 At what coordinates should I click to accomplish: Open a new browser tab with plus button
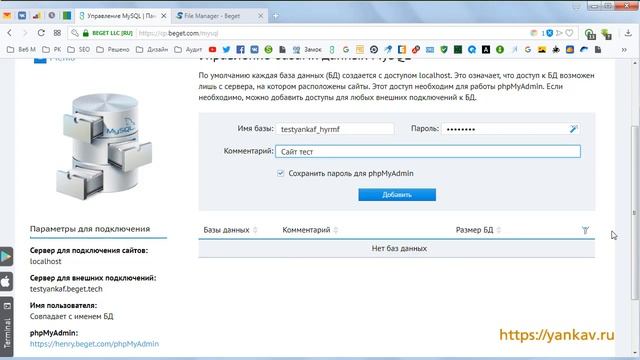276,16
